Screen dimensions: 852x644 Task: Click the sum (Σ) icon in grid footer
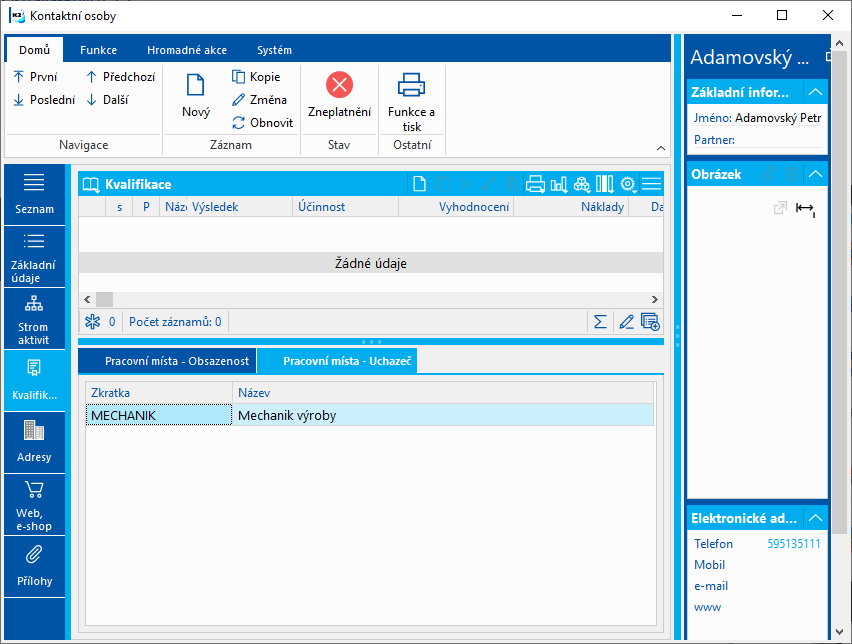coord(600,322)
